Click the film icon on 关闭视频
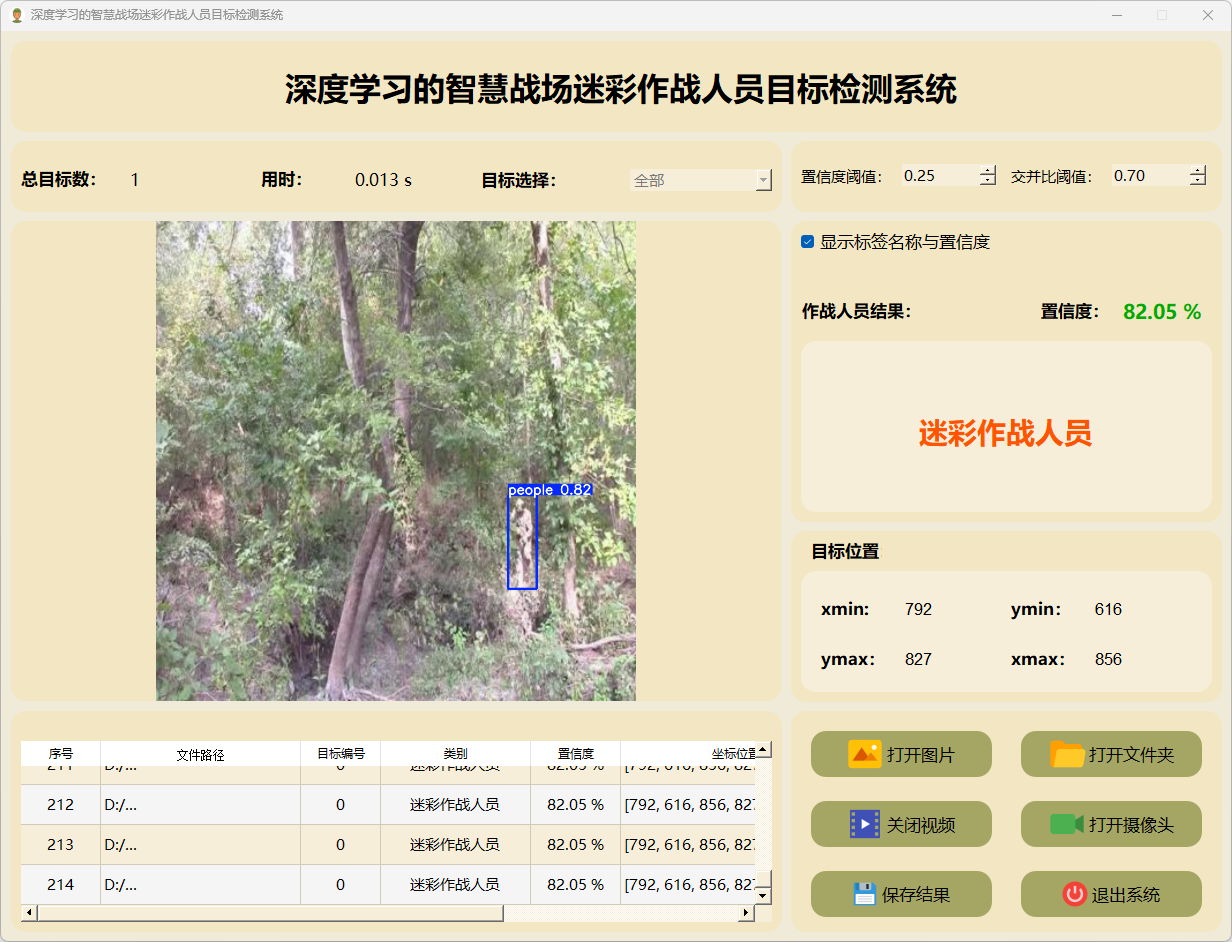Screen dimensions: 1232x942 pos(864,824)
